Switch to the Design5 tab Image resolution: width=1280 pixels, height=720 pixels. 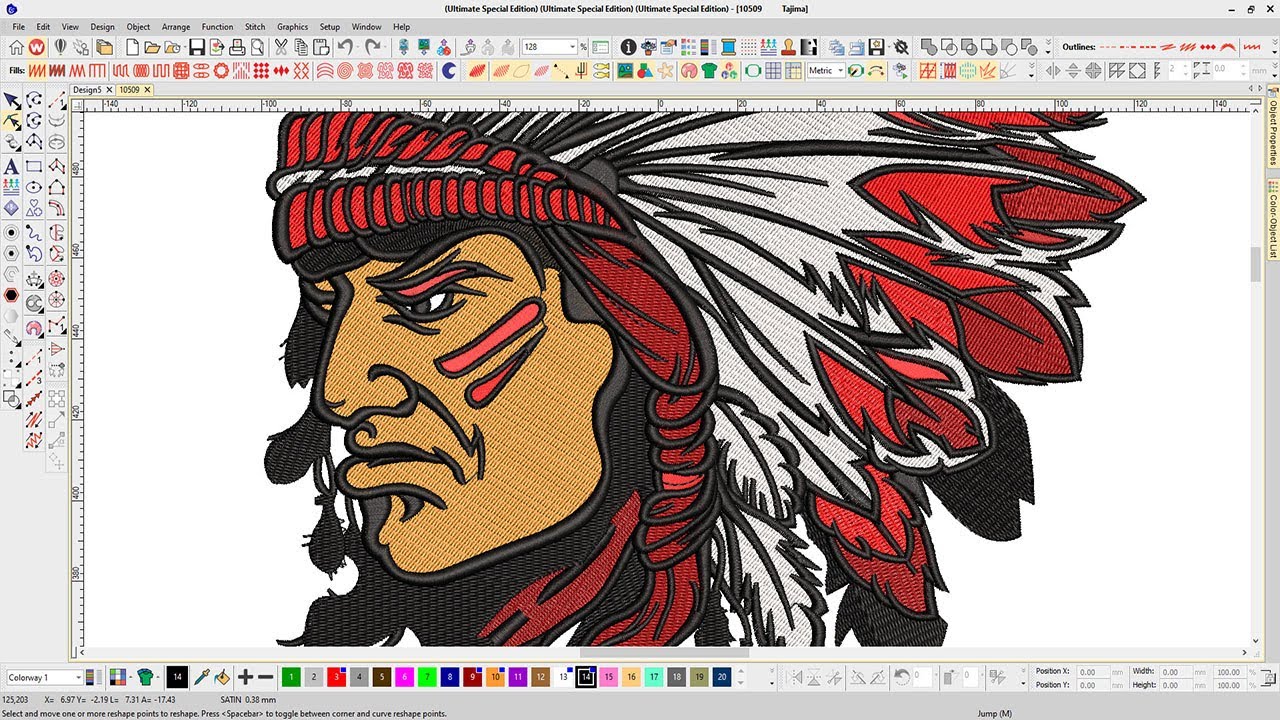86,89
